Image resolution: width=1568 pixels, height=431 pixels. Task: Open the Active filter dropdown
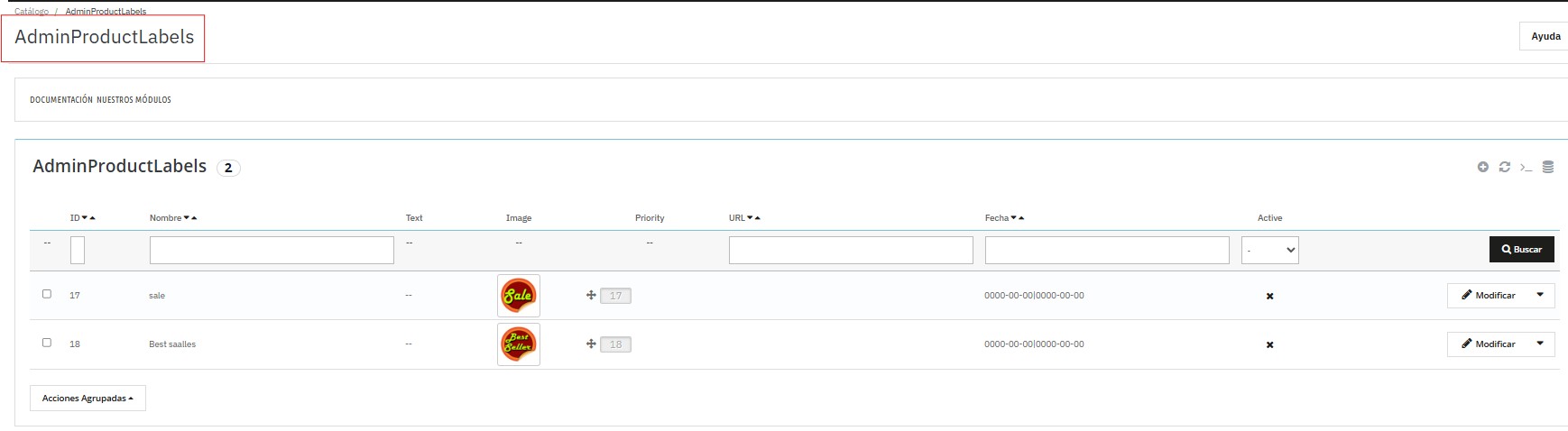pyautogui.click(x=1269, y=250)
